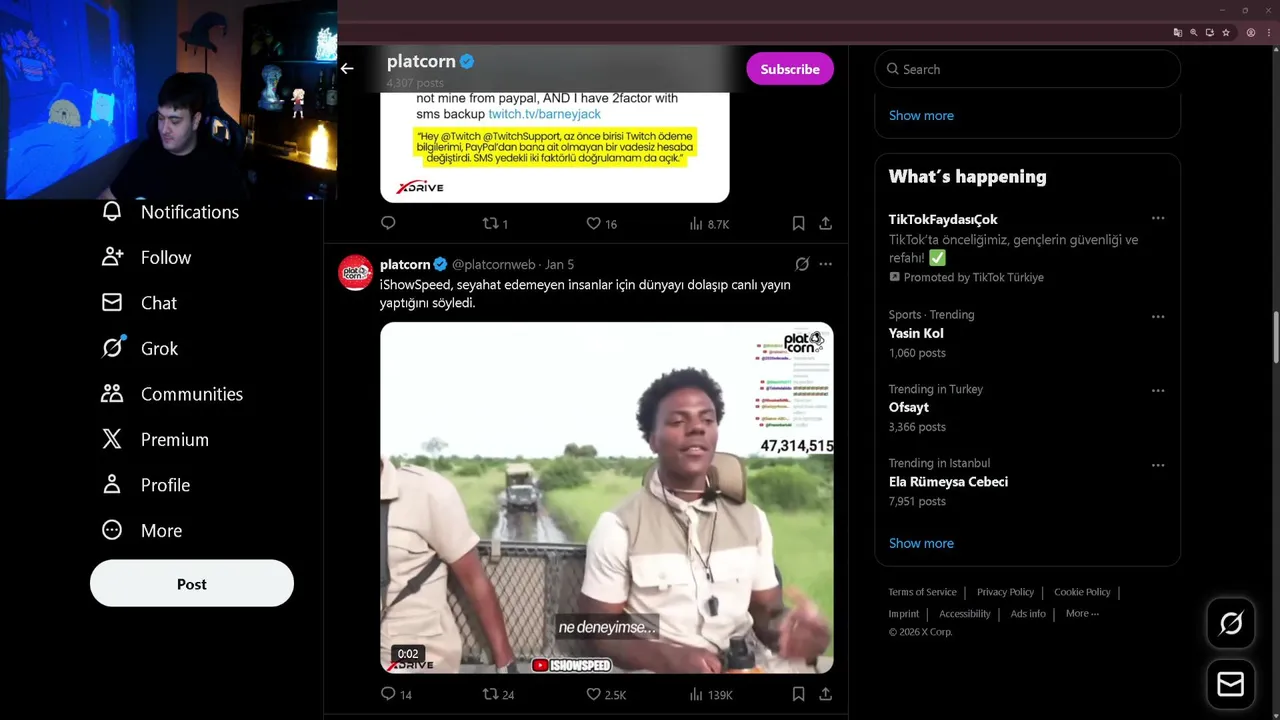Open the Follow page in sidebar
1280x720 pixels.
tap(146, 257)
